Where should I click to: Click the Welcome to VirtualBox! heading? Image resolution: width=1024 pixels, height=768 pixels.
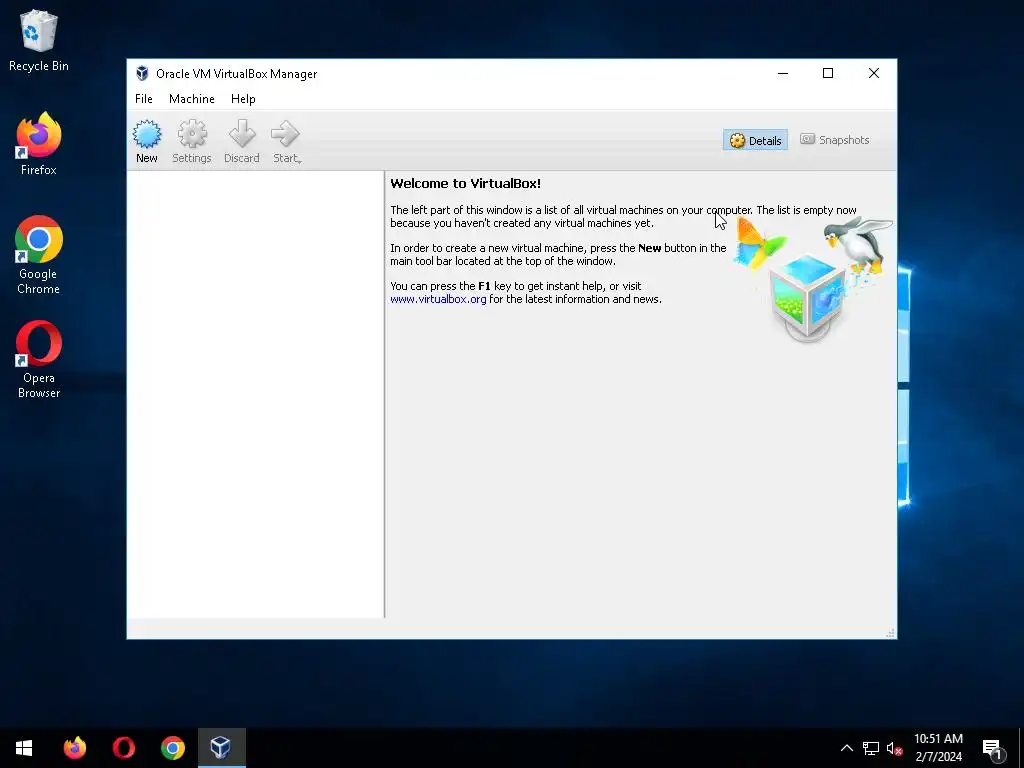(466, 184)
